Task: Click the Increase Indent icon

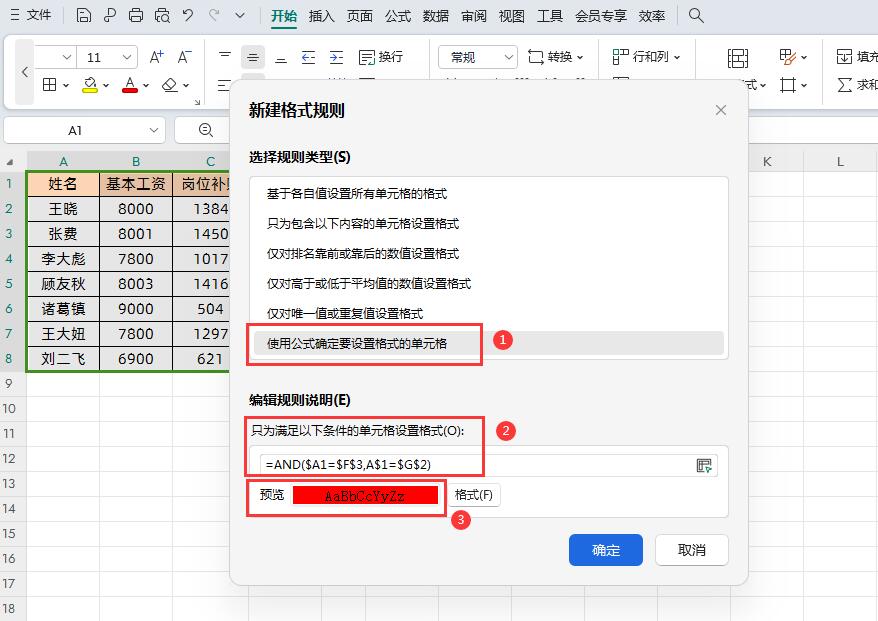Action: click(x=337, y=57)
